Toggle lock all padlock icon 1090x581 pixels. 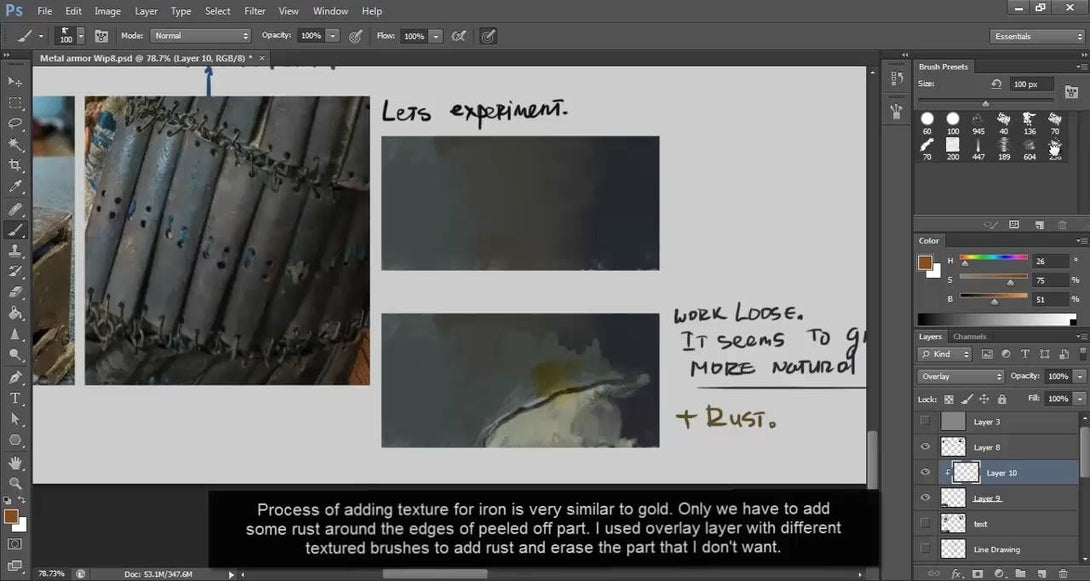coord(1002,400)
